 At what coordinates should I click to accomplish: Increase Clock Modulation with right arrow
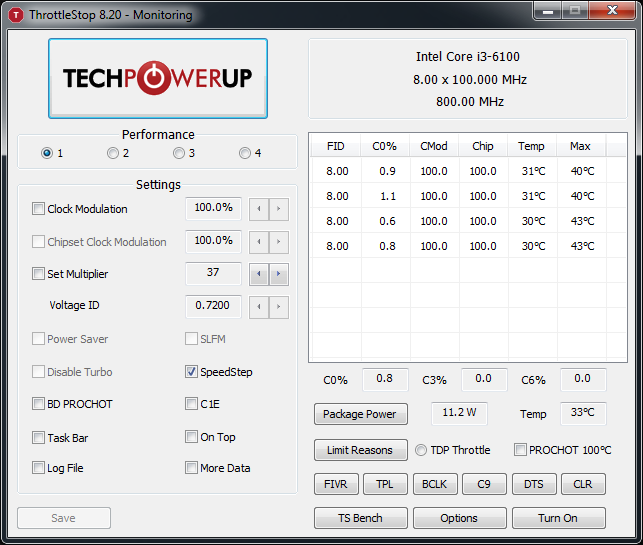pyautogui.click(x=279, y=209)
